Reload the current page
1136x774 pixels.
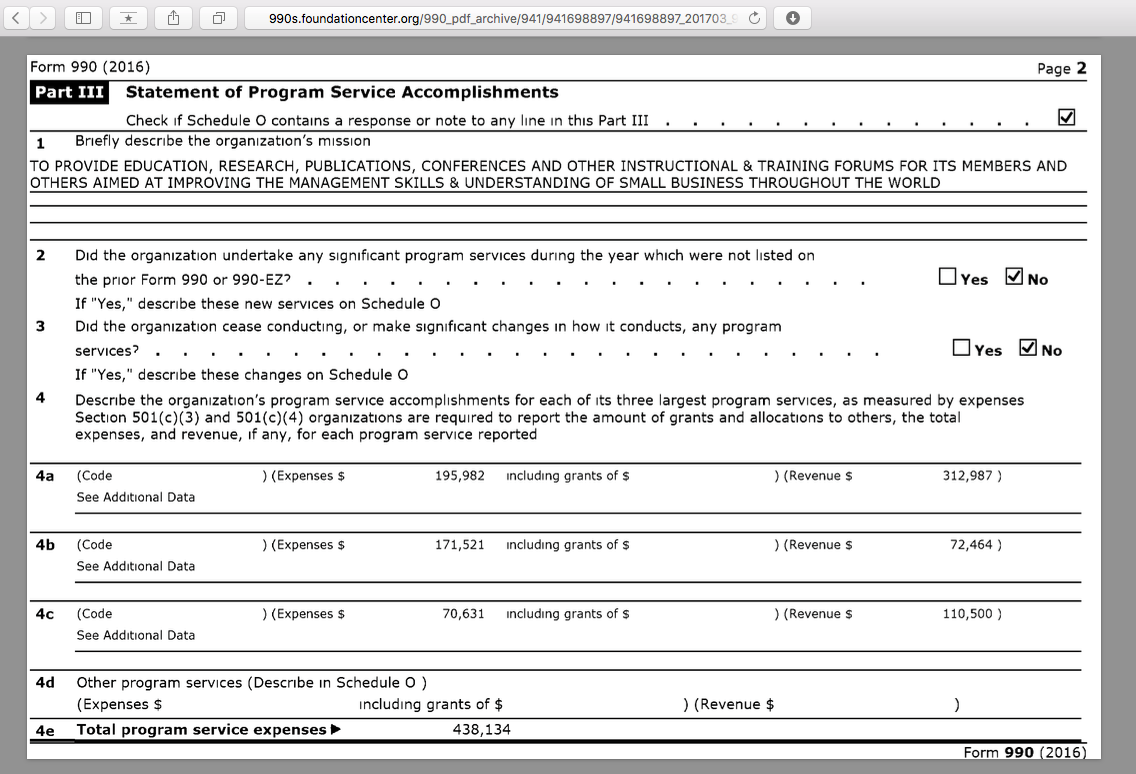753,18
